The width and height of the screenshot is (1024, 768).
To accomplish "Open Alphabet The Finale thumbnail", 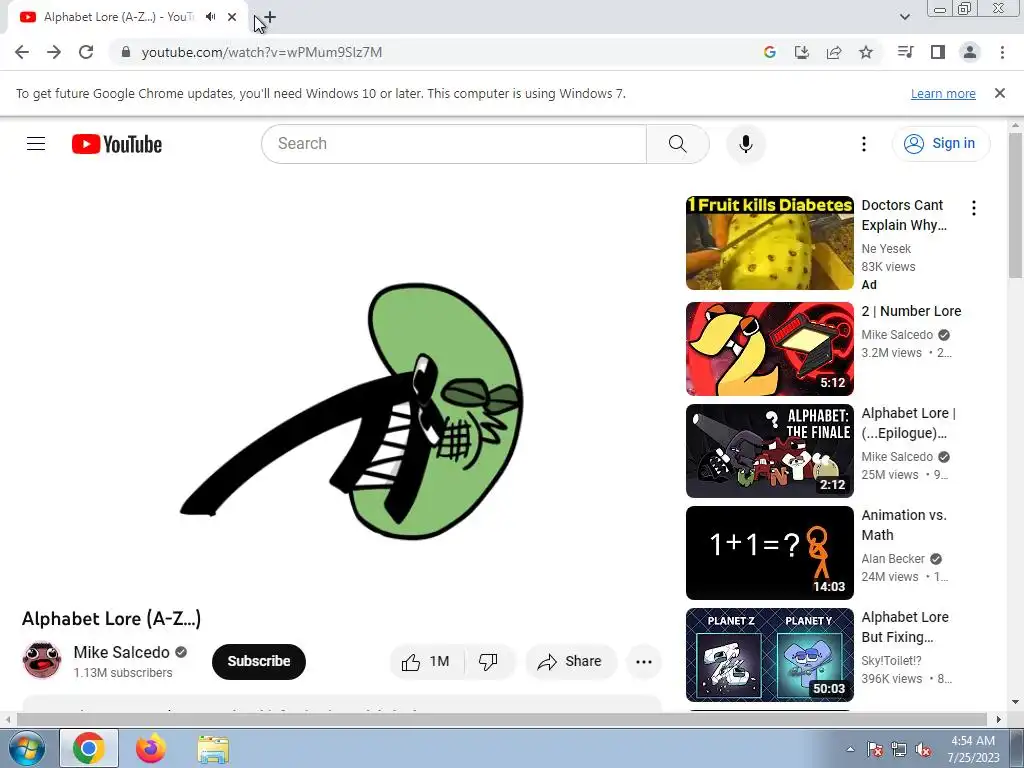I will (x=769, y=451).
